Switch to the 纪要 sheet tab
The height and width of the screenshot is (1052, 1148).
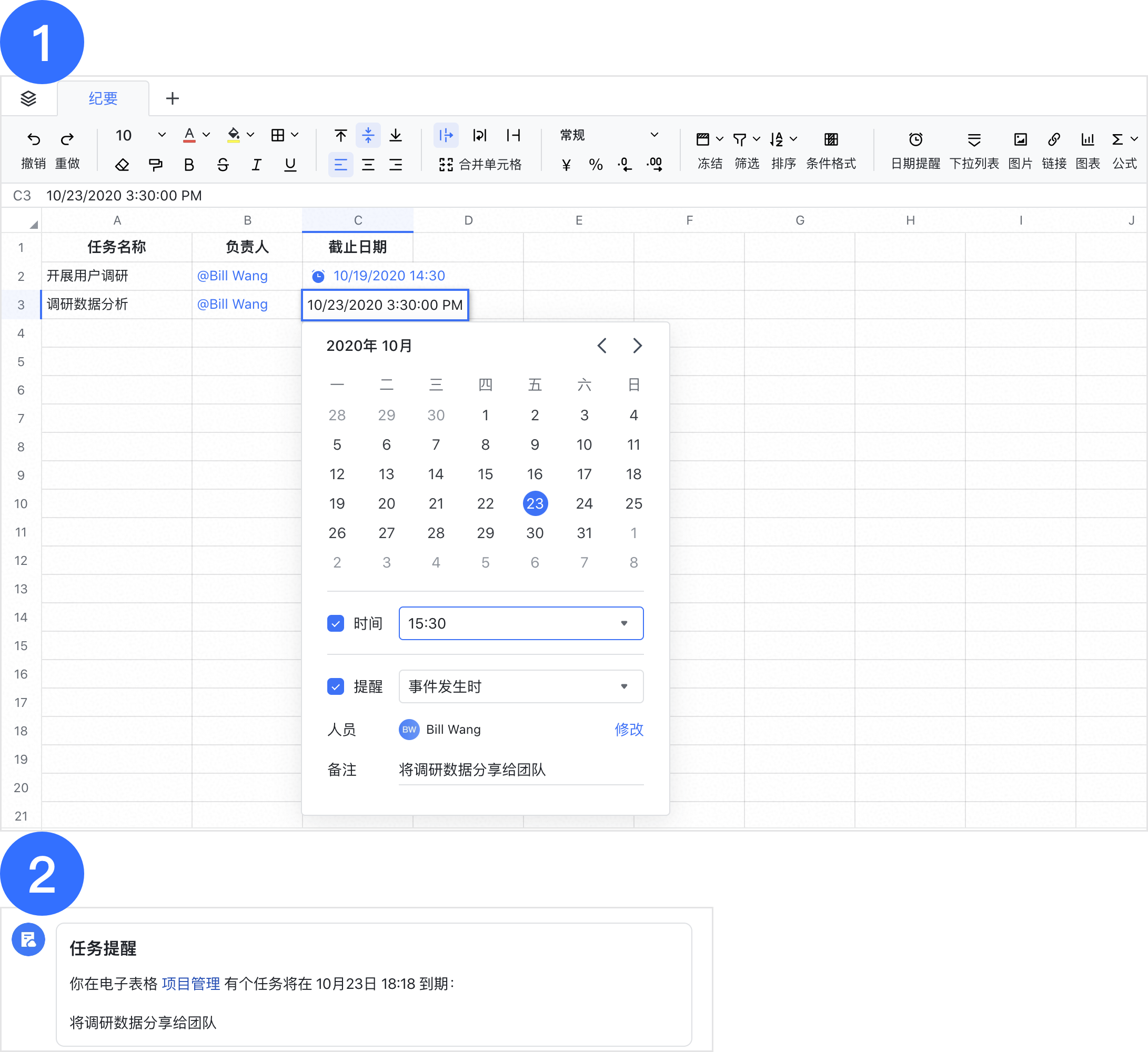[x=102, y=98]
